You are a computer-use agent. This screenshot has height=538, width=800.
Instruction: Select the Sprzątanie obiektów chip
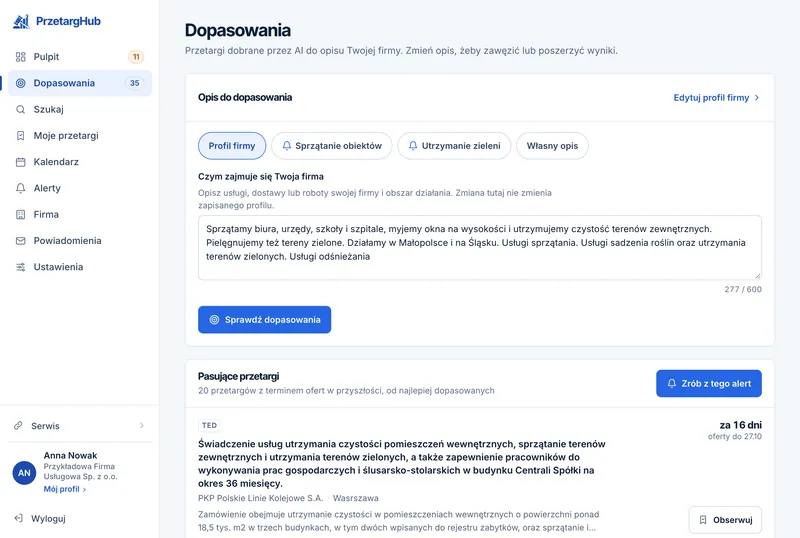pyautogui.click(x=332, y=145)
